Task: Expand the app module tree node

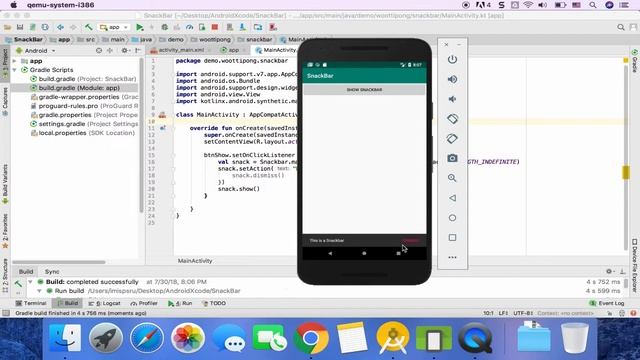Action: (15, 61)
